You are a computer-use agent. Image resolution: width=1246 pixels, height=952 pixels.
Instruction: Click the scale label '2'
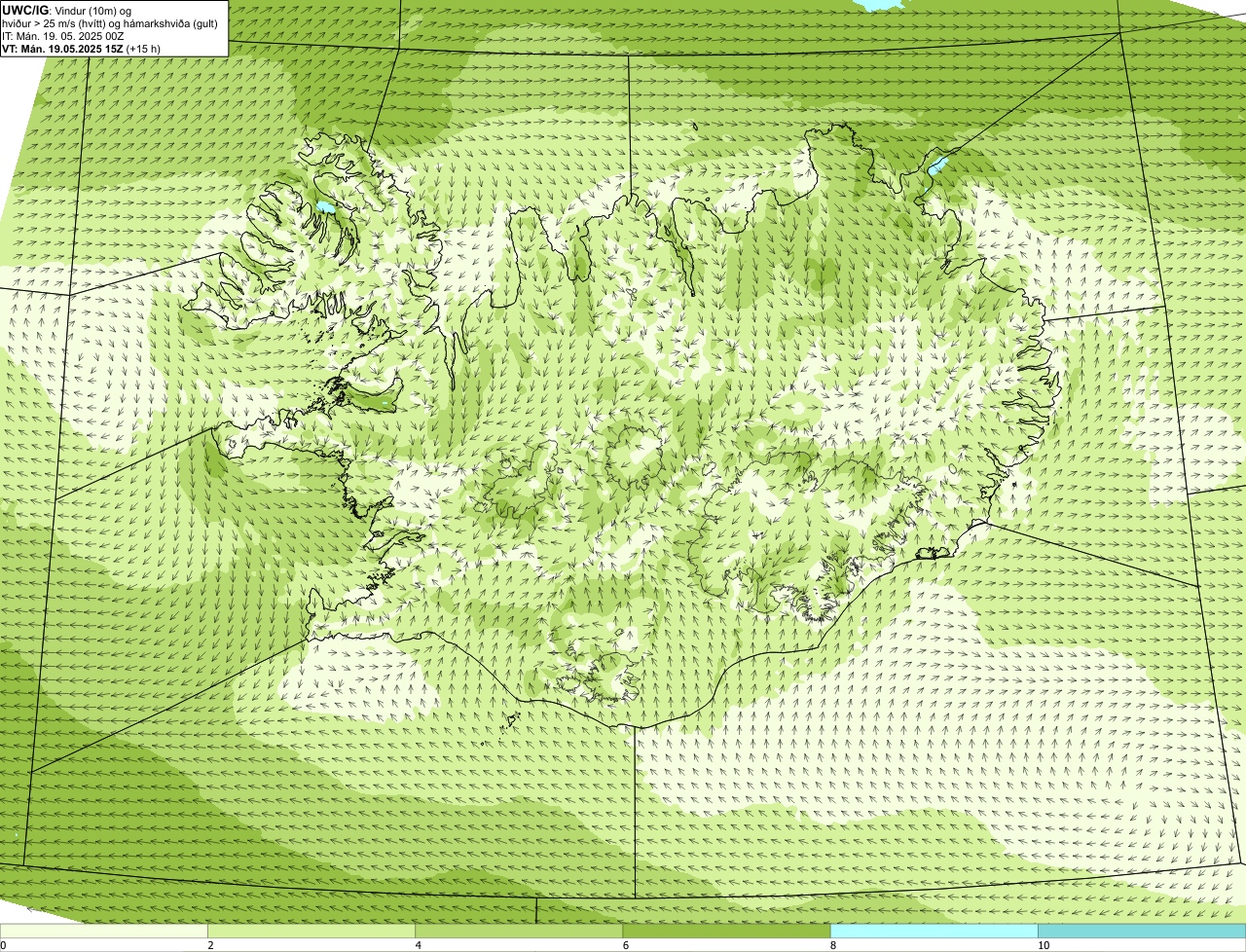click(x=210, y=945)
